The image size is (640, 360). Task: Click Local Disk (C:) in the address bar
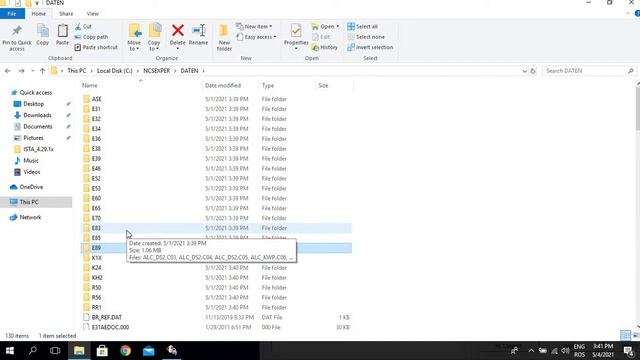pos(115,71)
